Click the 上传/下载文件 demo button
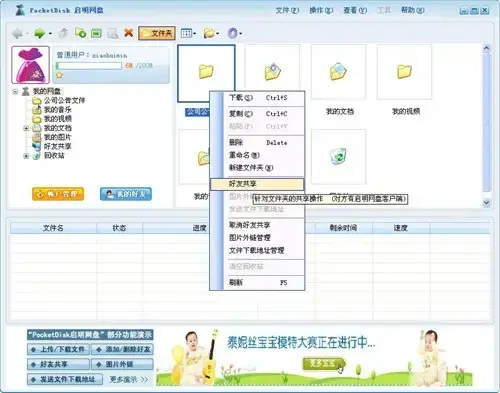The height and width of the screenshot is (393, 500). coord(58,350)
